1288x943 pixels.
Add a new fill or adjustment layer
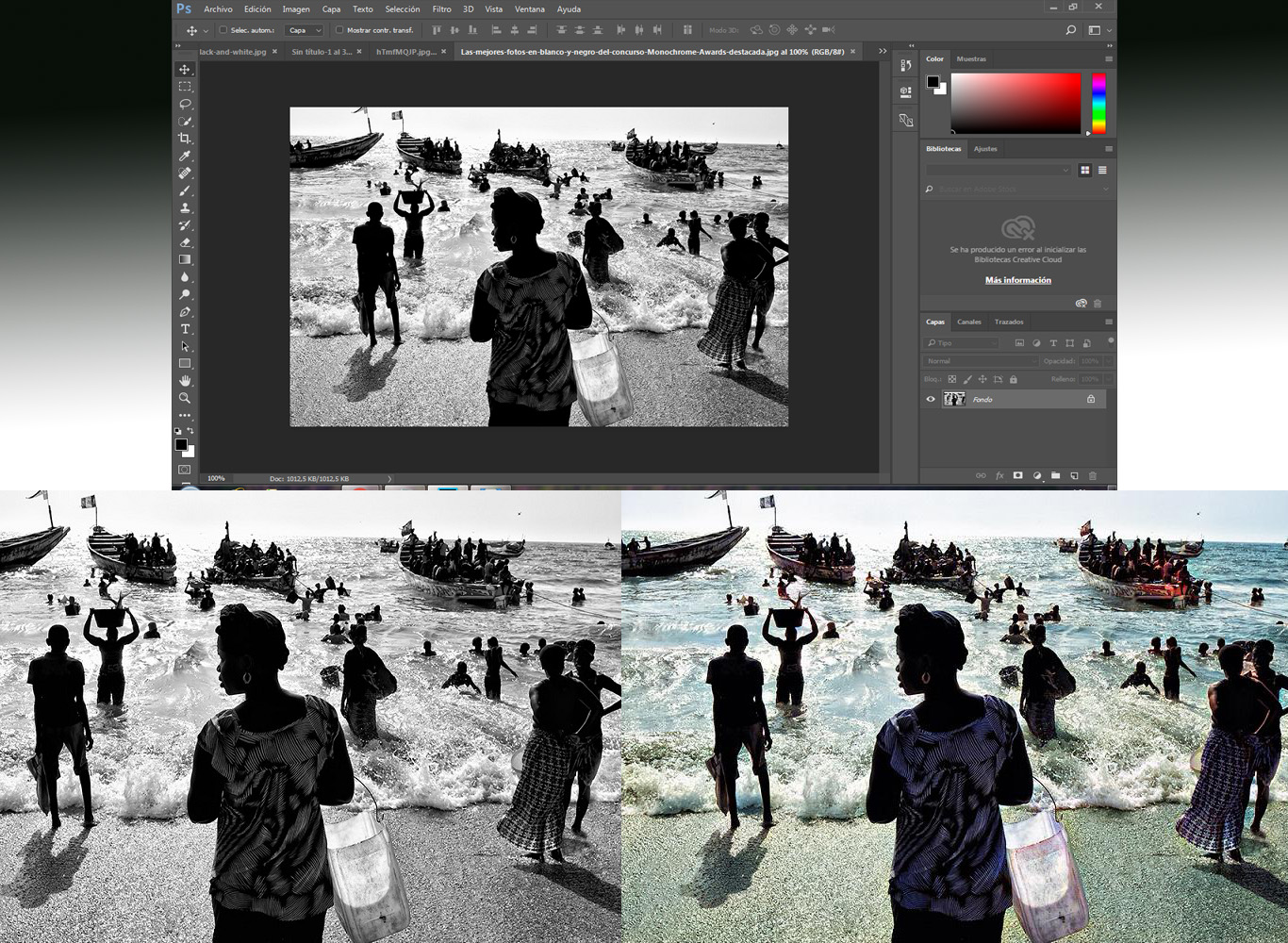pyautogui.click(x=1037, y=475)
